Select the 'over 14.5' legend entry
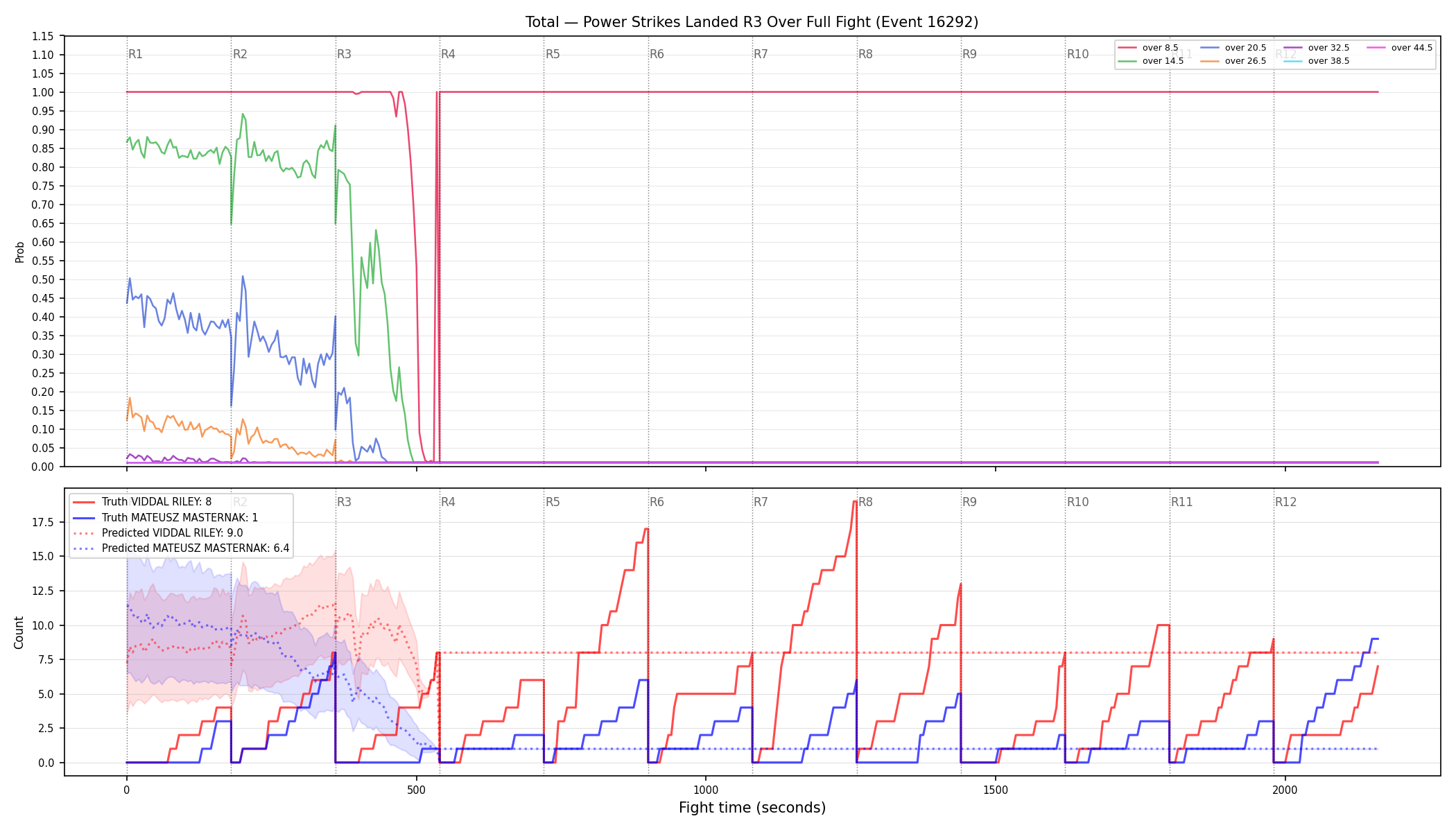1456x832 pixels. 1151,61
